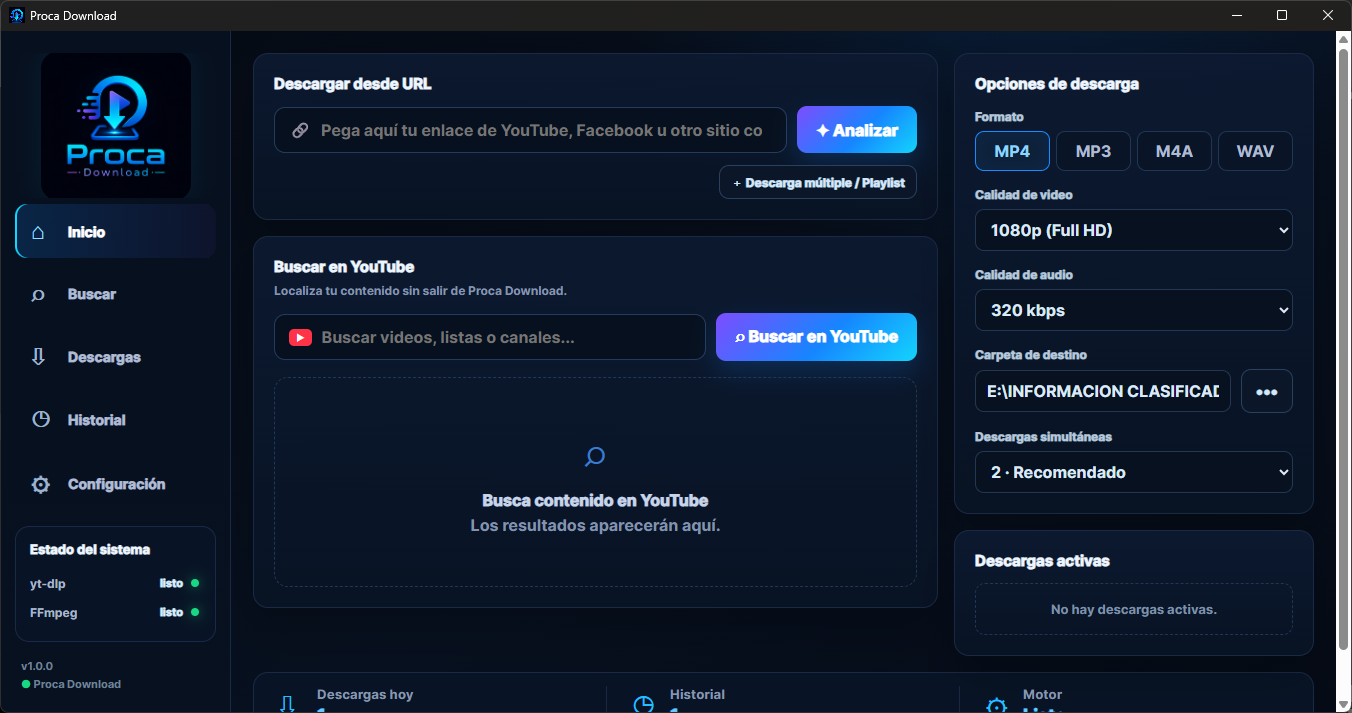
Task: Click the download arrow icon beside Descargas
Action: 39,357
